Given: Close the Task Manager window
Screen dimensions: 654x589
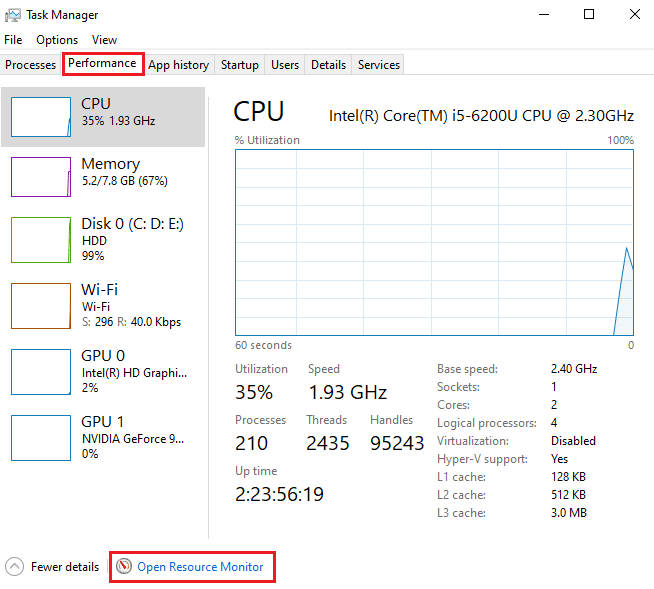Looking at the screenshot, I should (x=635, y=15).
